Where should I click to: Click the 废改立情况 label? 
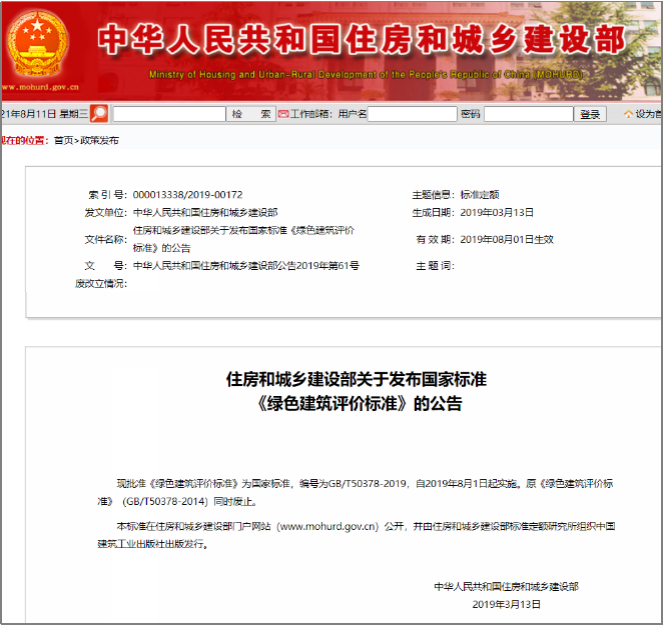pos(101,284)
